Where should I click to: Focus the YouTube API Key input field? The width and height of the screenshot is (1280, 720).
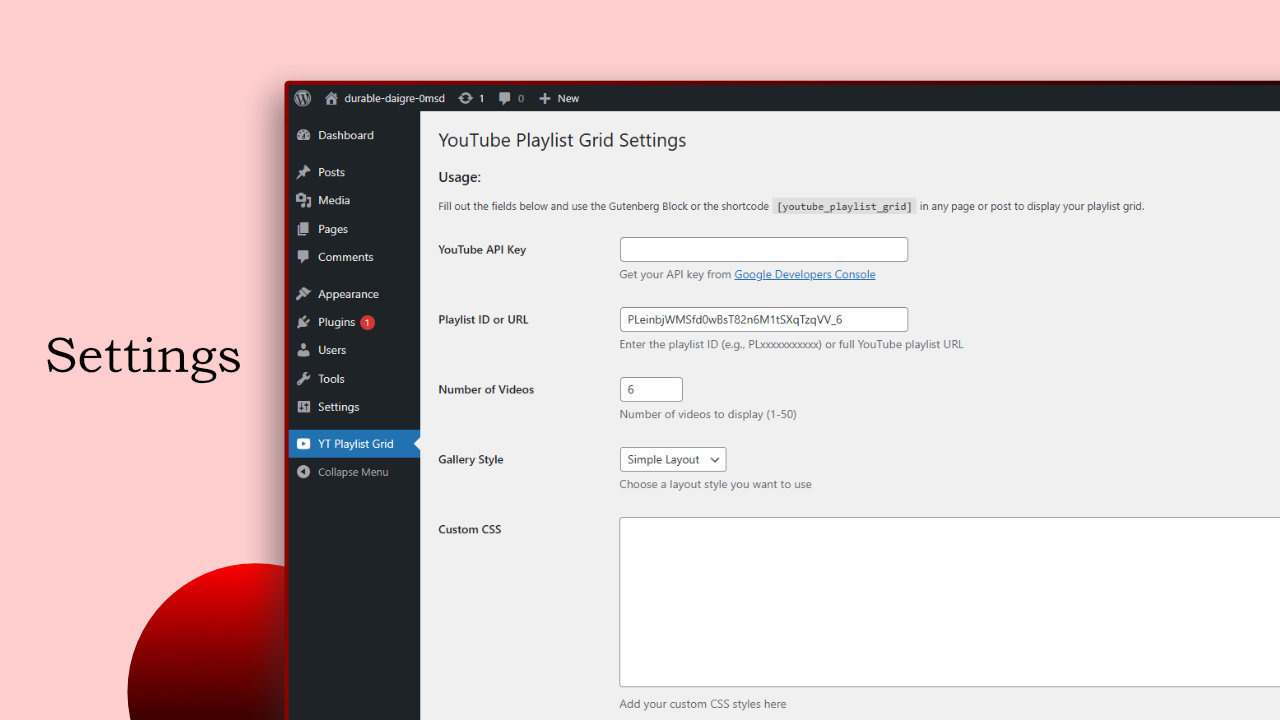[x=763, y=249]
